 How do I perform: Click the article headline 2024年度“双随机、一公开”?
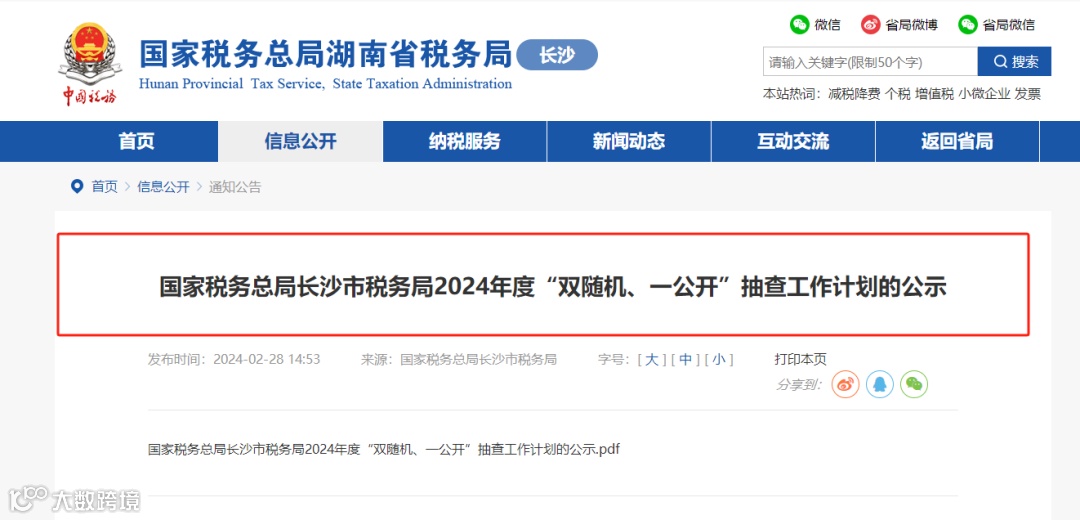553,287
